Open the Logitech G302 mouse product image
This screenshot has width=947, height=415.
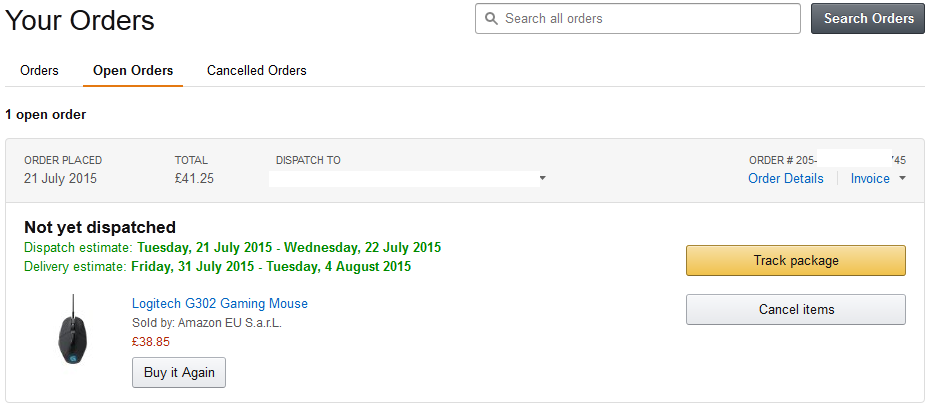click(73, 331)
